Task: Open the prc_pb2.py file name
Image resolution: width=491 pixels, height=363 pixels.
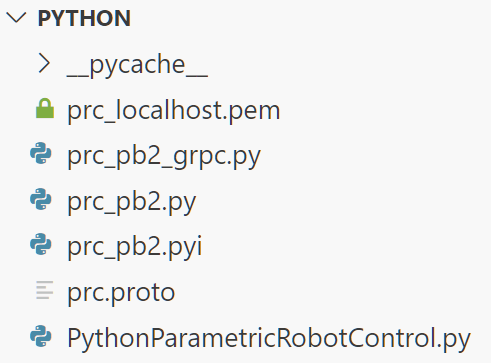Action: click(132, 202)
